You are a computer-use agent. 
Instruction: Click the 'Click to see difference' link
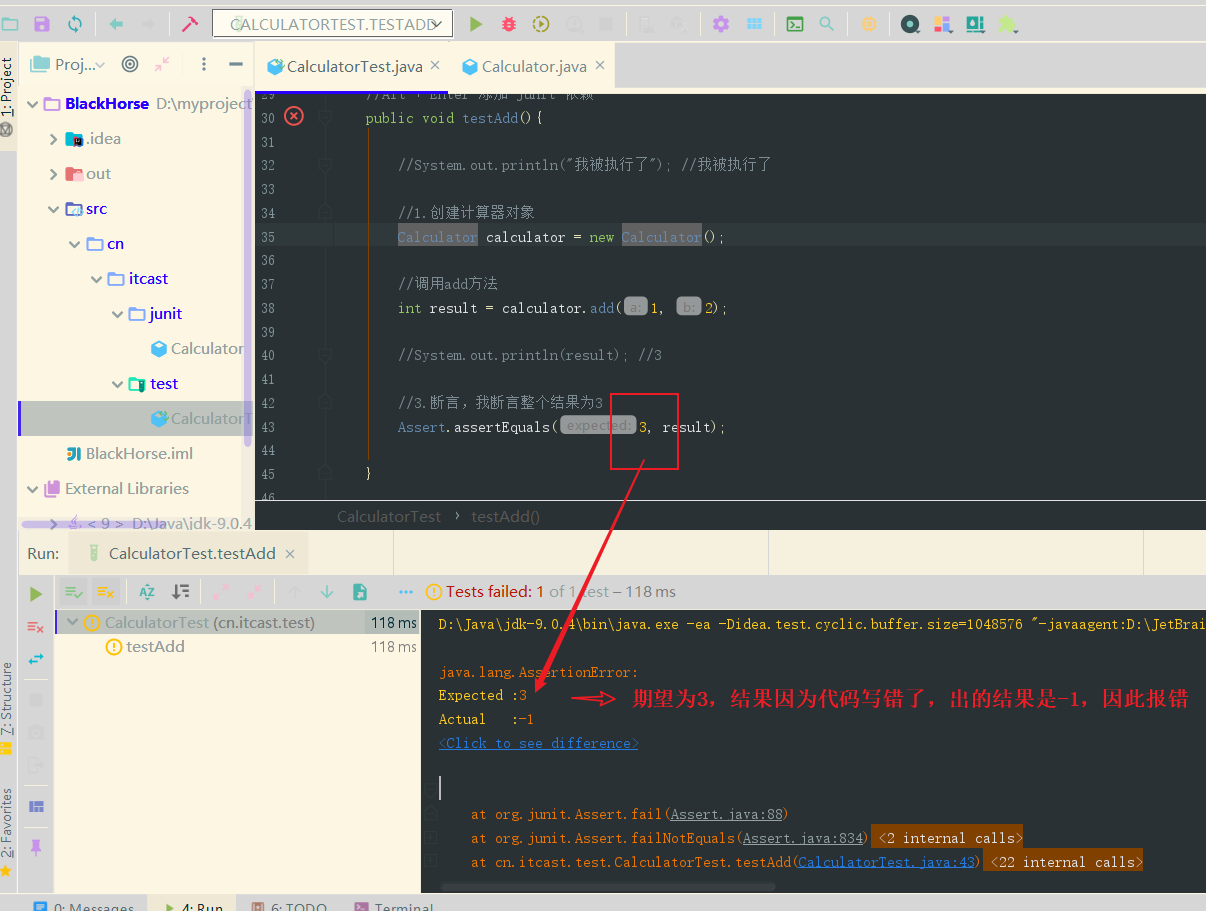tap(539, 743)
